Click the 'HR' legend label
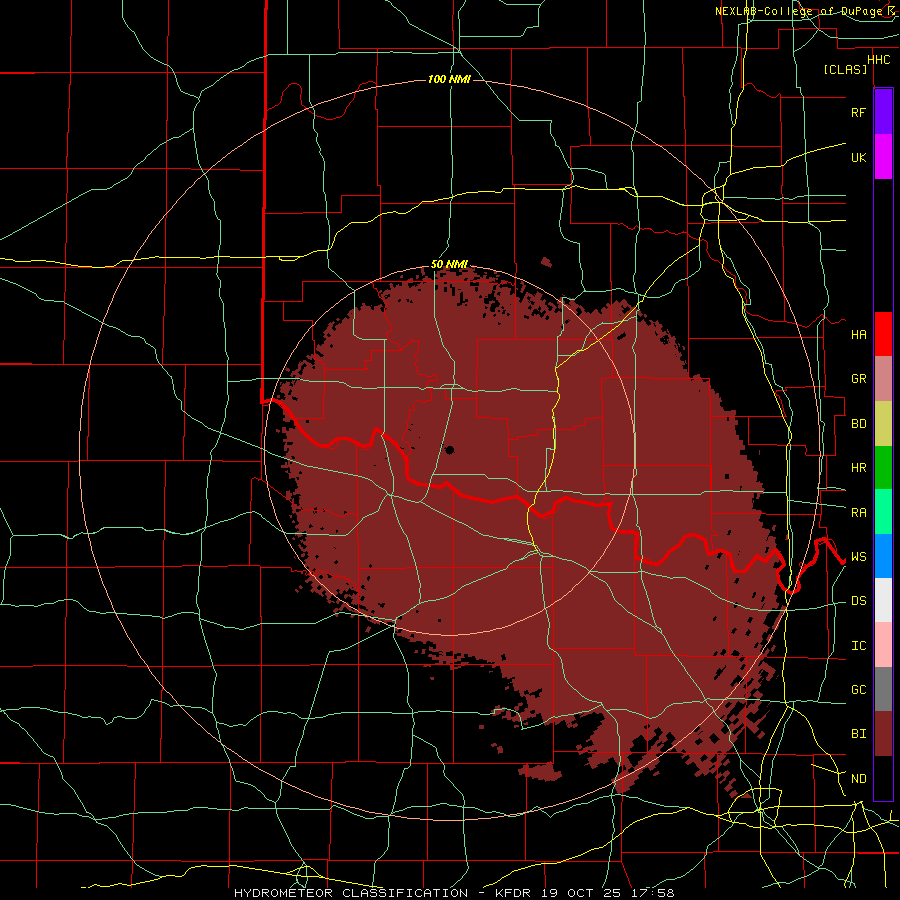This screenshot has height=900, width=900. pyautogui.click(x=858, y=468)
